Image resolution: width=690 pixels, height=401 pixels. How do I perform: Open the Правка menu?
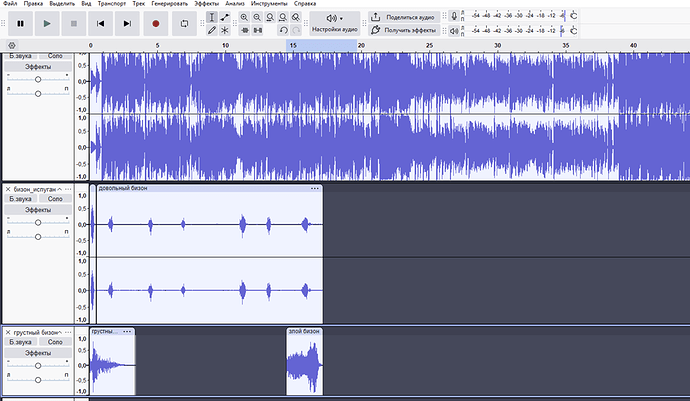click(x=33, y=4)
